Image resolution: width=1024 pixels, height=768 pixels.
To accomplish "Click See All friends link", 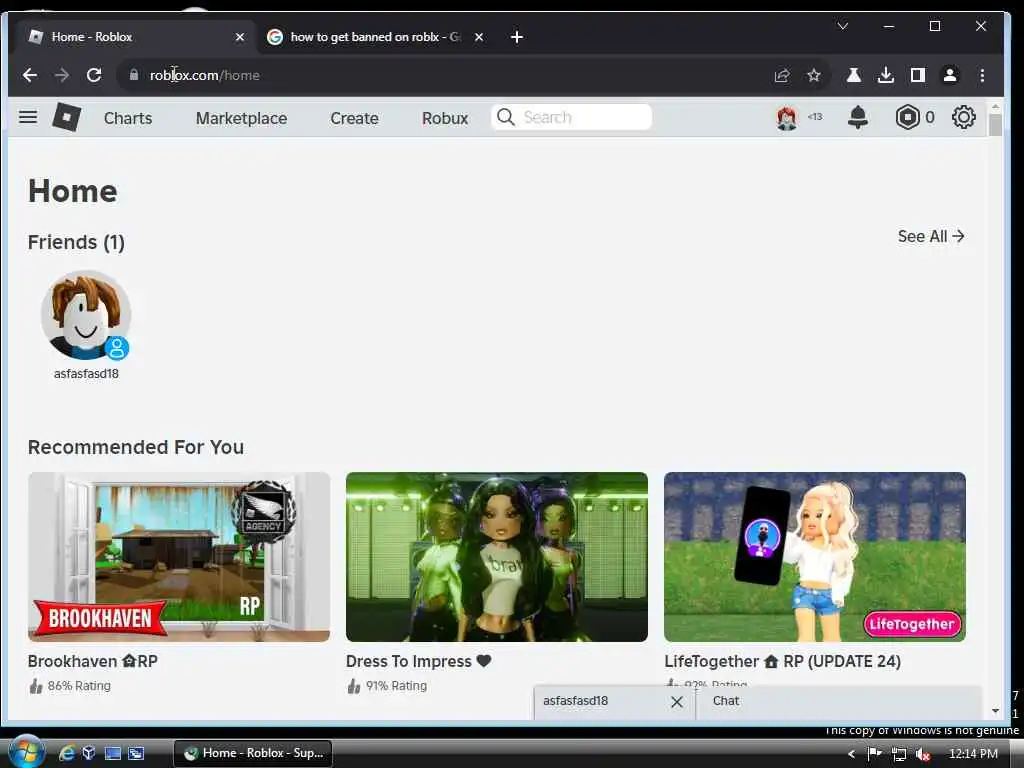I will [931, 236].
